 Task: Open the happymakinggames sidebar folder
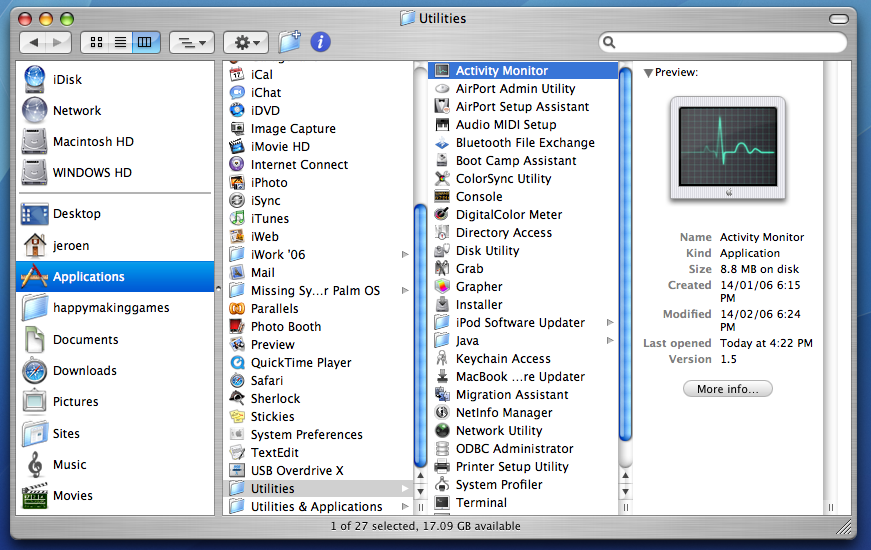(x=115, y=308)
